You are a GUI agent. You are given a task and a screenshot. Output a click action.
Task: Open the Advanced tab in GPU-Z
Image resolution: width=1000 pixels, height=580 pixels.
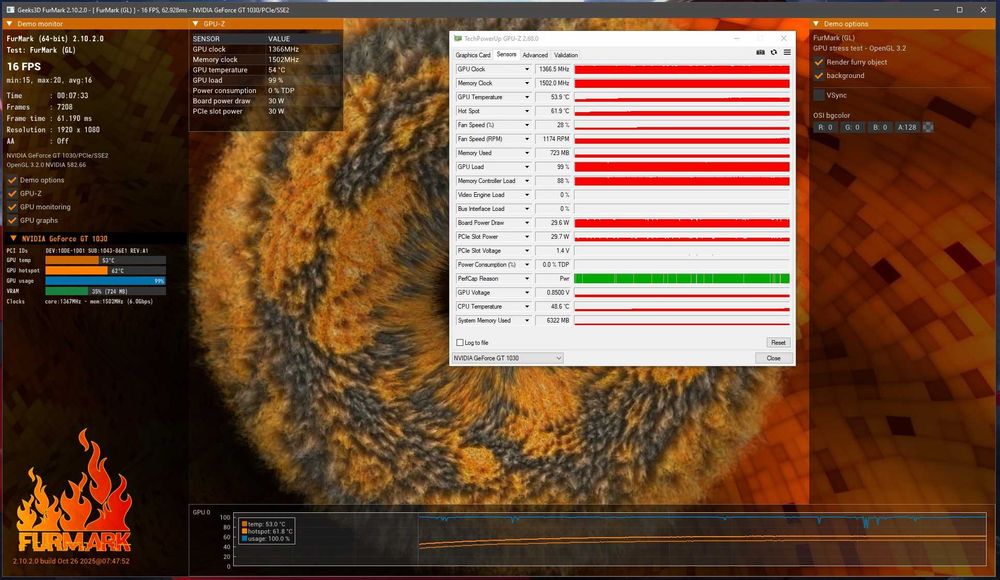(x=535, y=55)
